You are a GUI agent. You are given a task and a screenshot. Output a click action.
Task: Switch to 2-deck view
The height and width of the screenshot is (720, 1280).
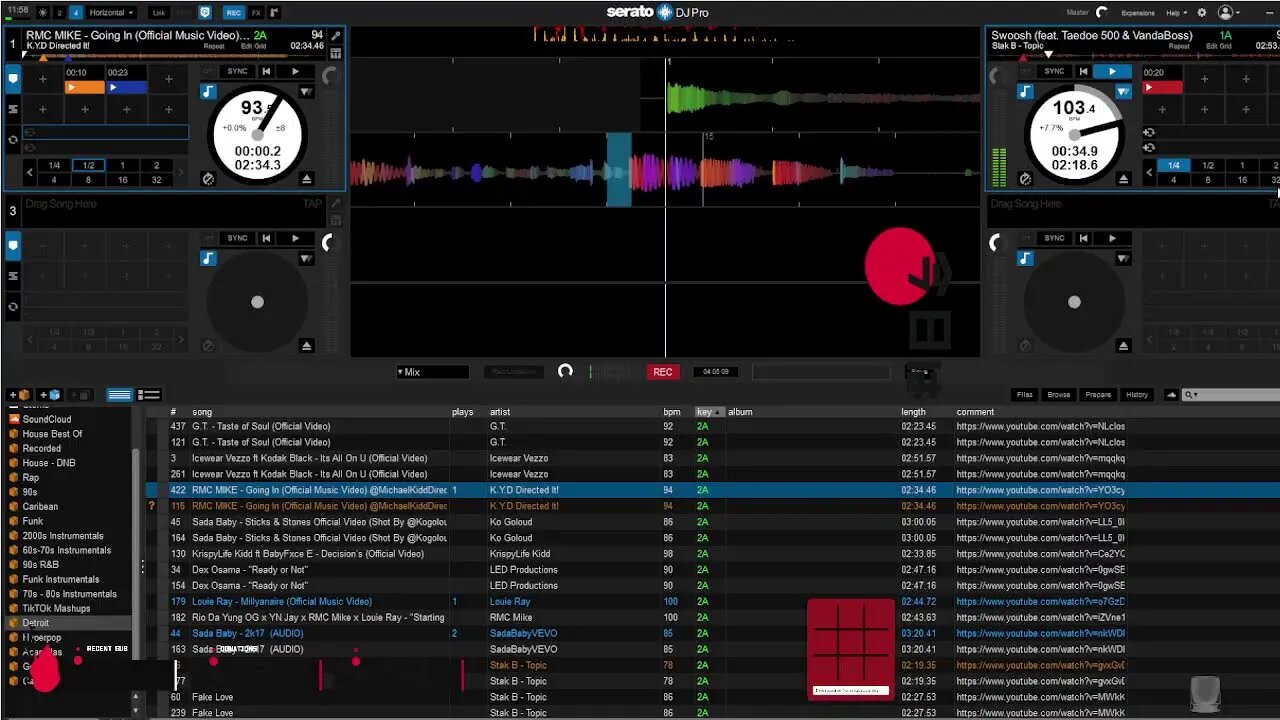(59, 13)
